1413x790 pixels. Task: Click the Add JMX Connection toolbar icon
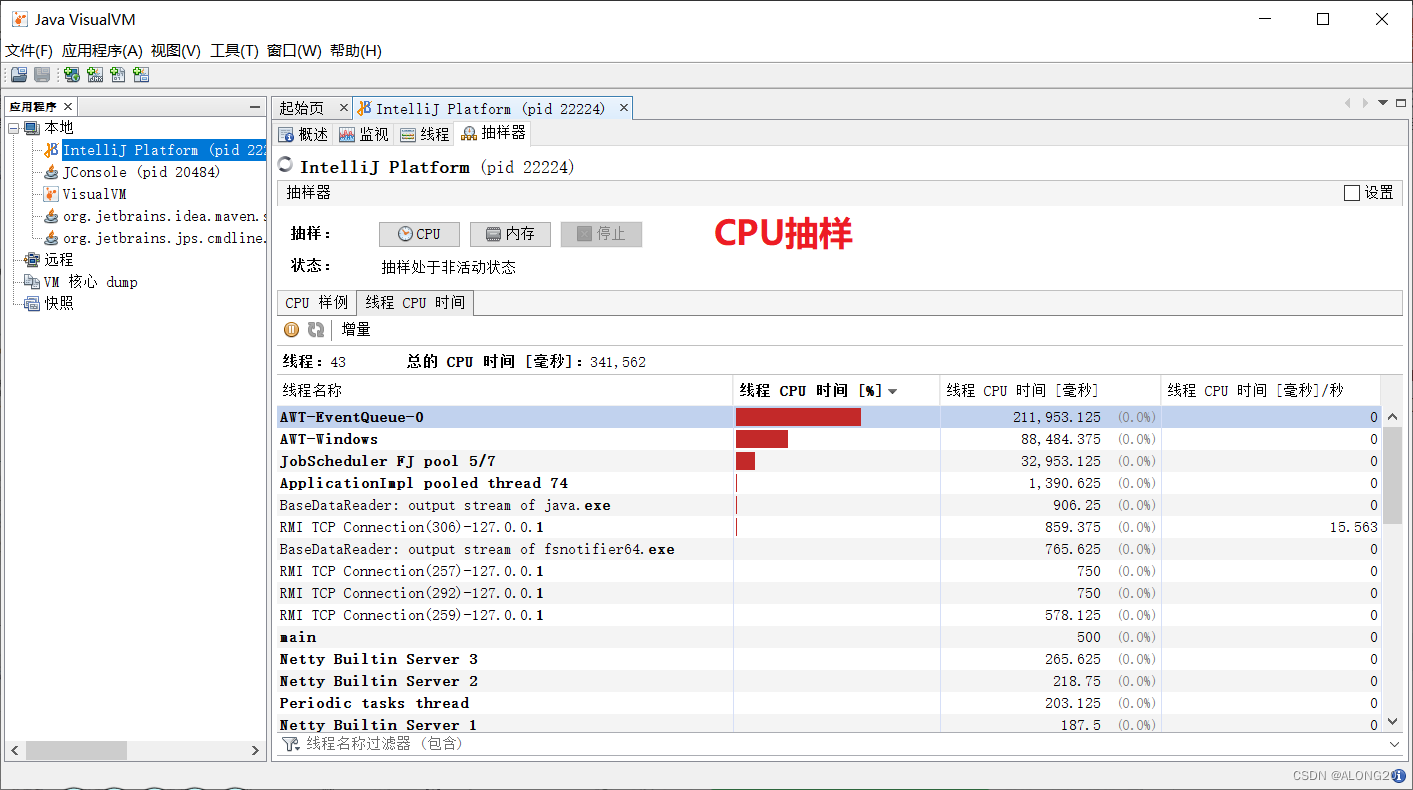(x=95, y=75)
